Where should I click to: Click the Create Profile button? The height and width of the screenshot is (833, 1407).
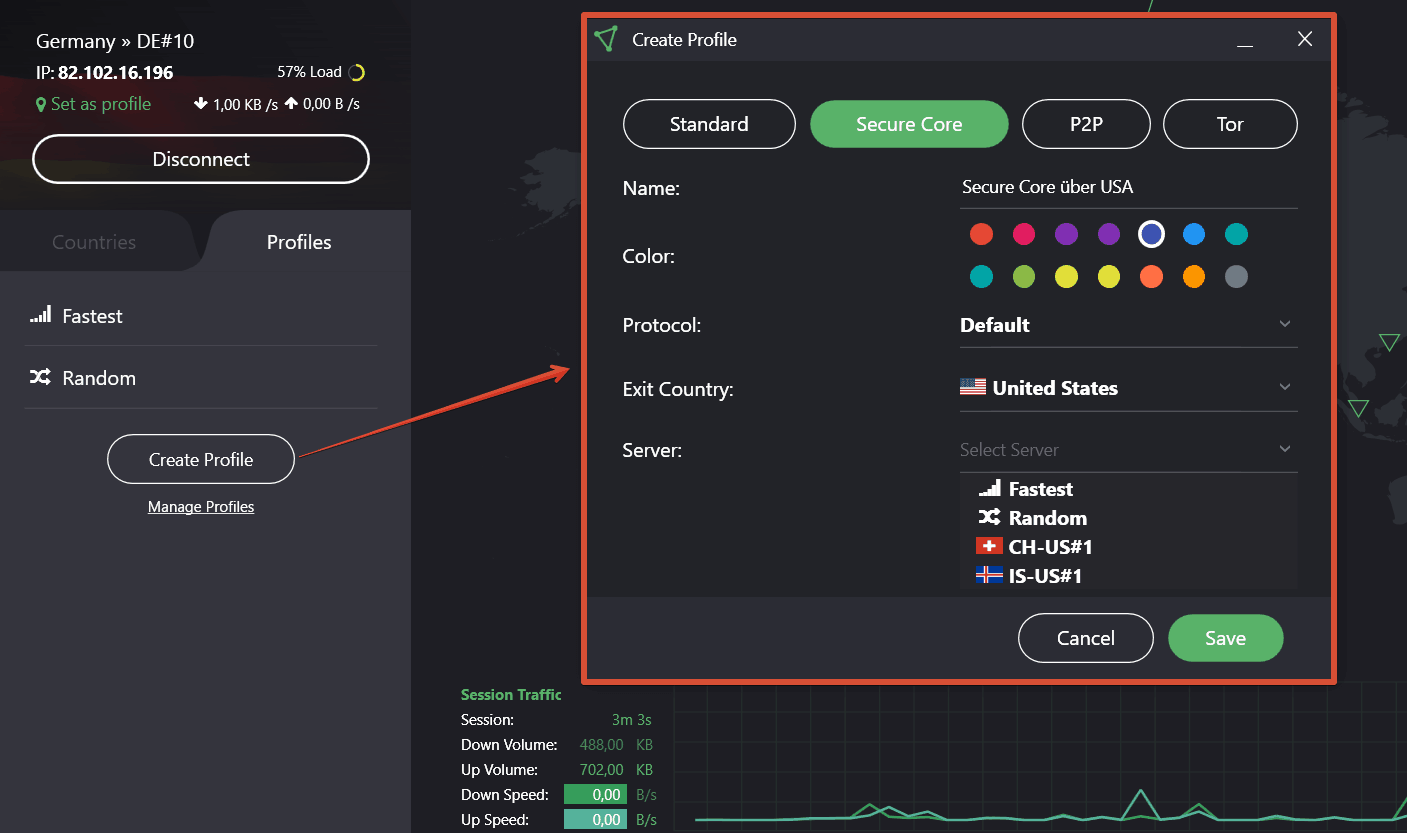pyautogui.click(x=201, y=460)
